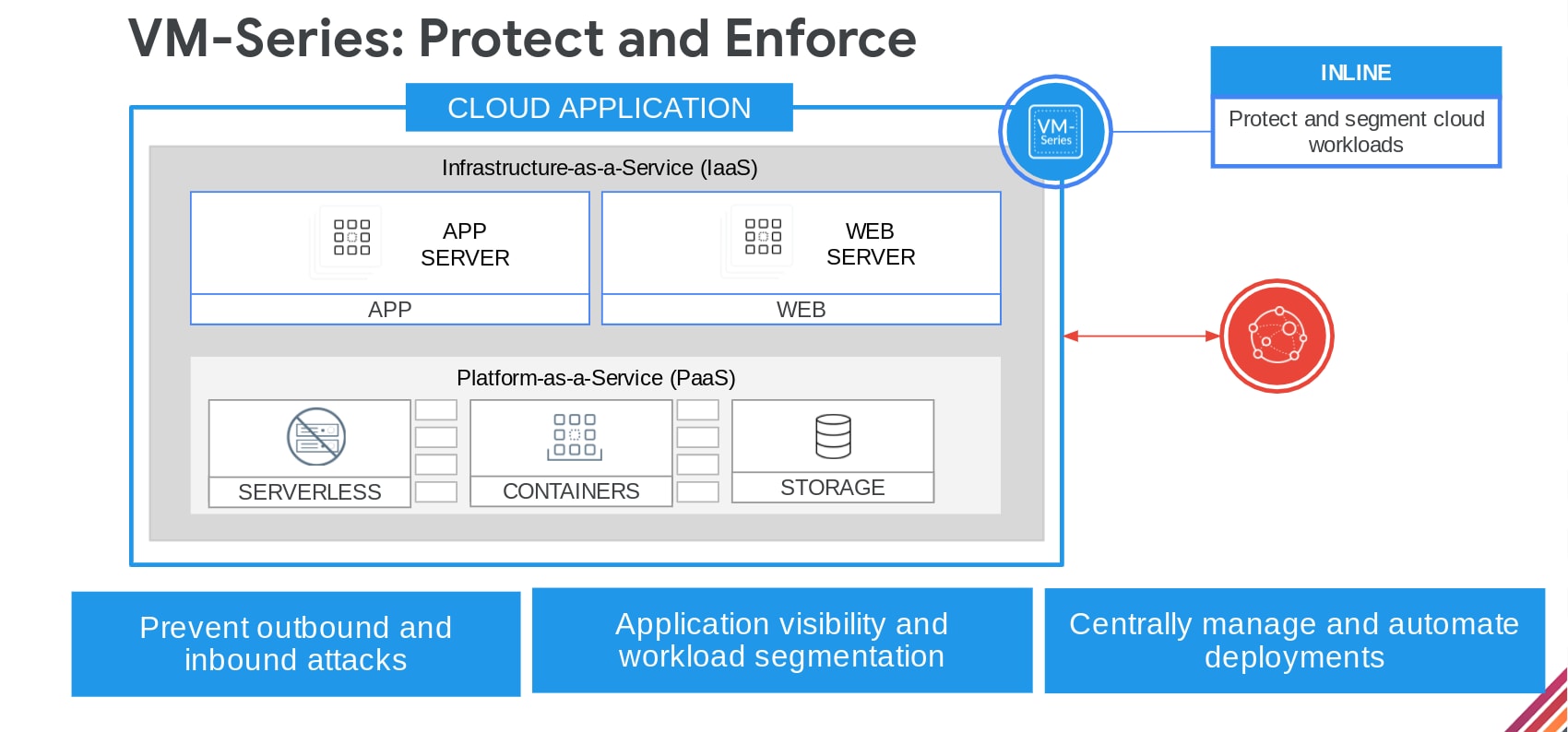Click the VM-Series circular icon
Screen dimensions: 1568x732
(1055, 132)
